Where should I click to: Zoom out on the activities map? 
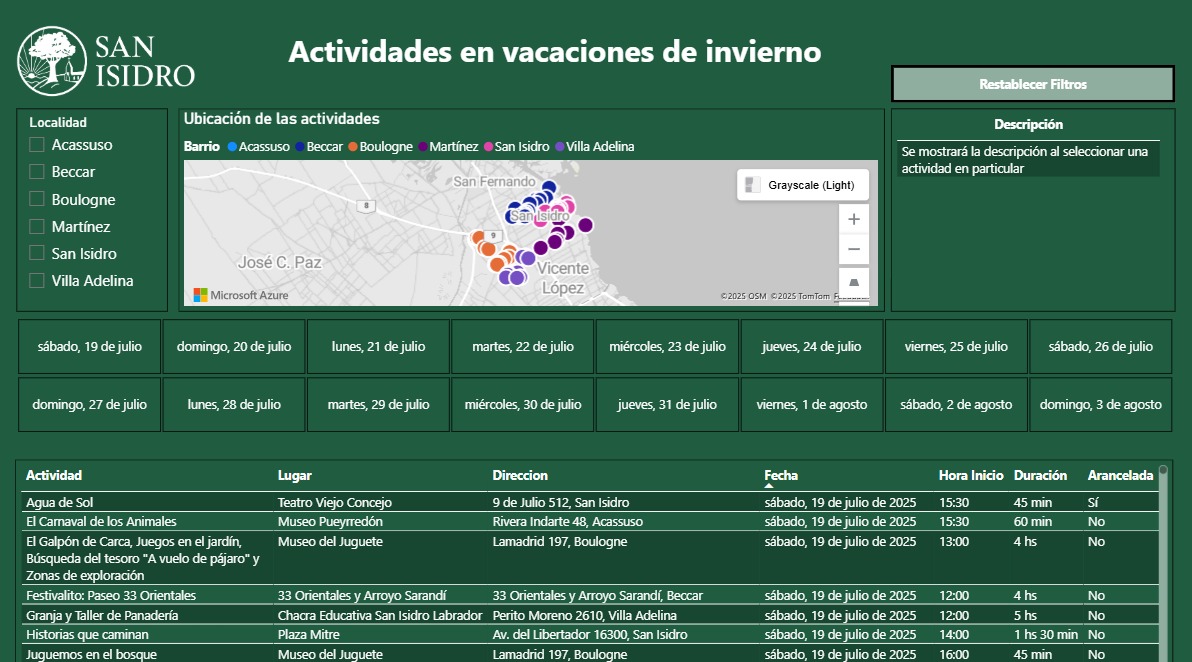(x=853, y=249)
